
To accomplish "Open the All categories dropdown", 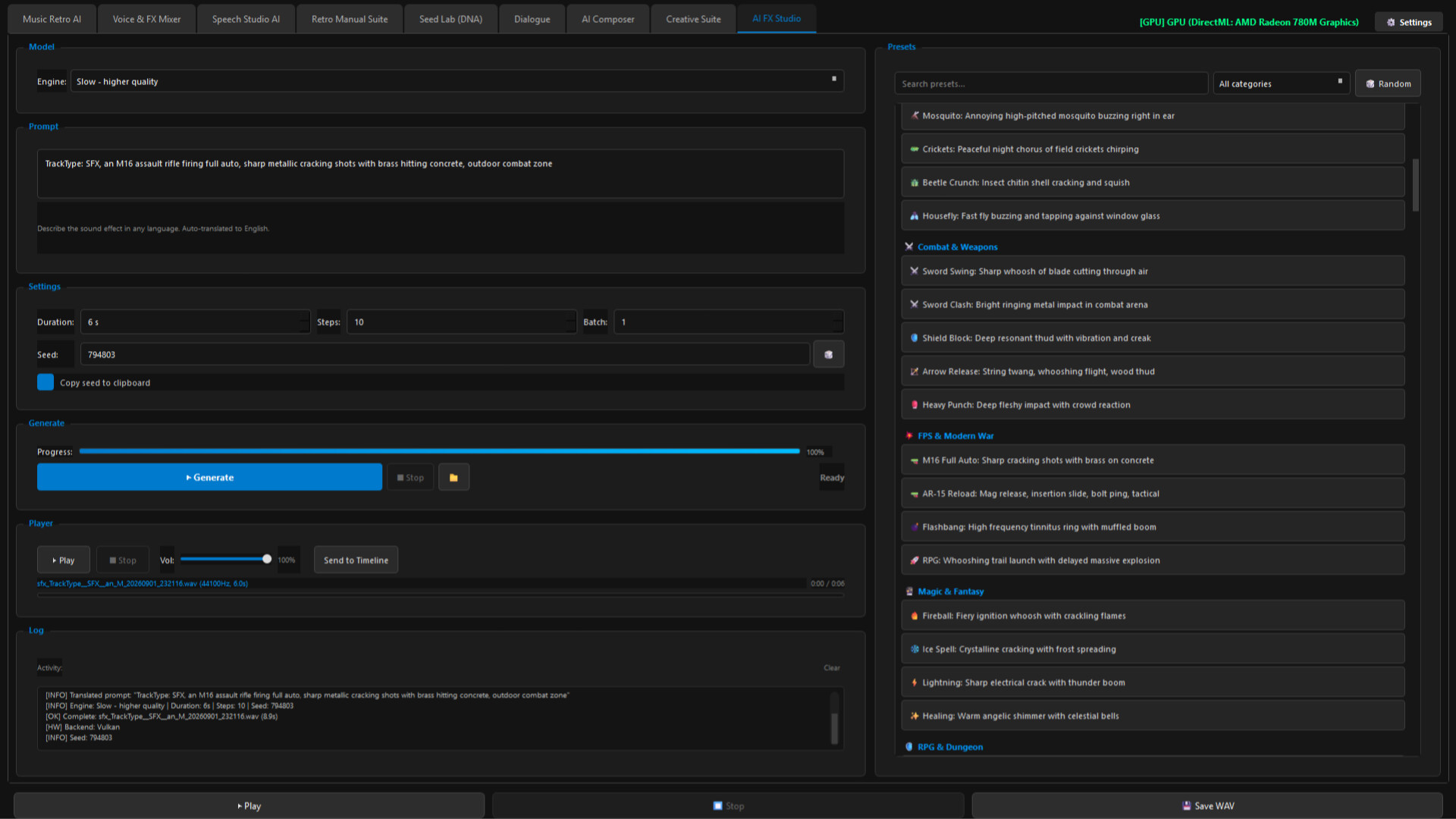I will pos(1281,83).
